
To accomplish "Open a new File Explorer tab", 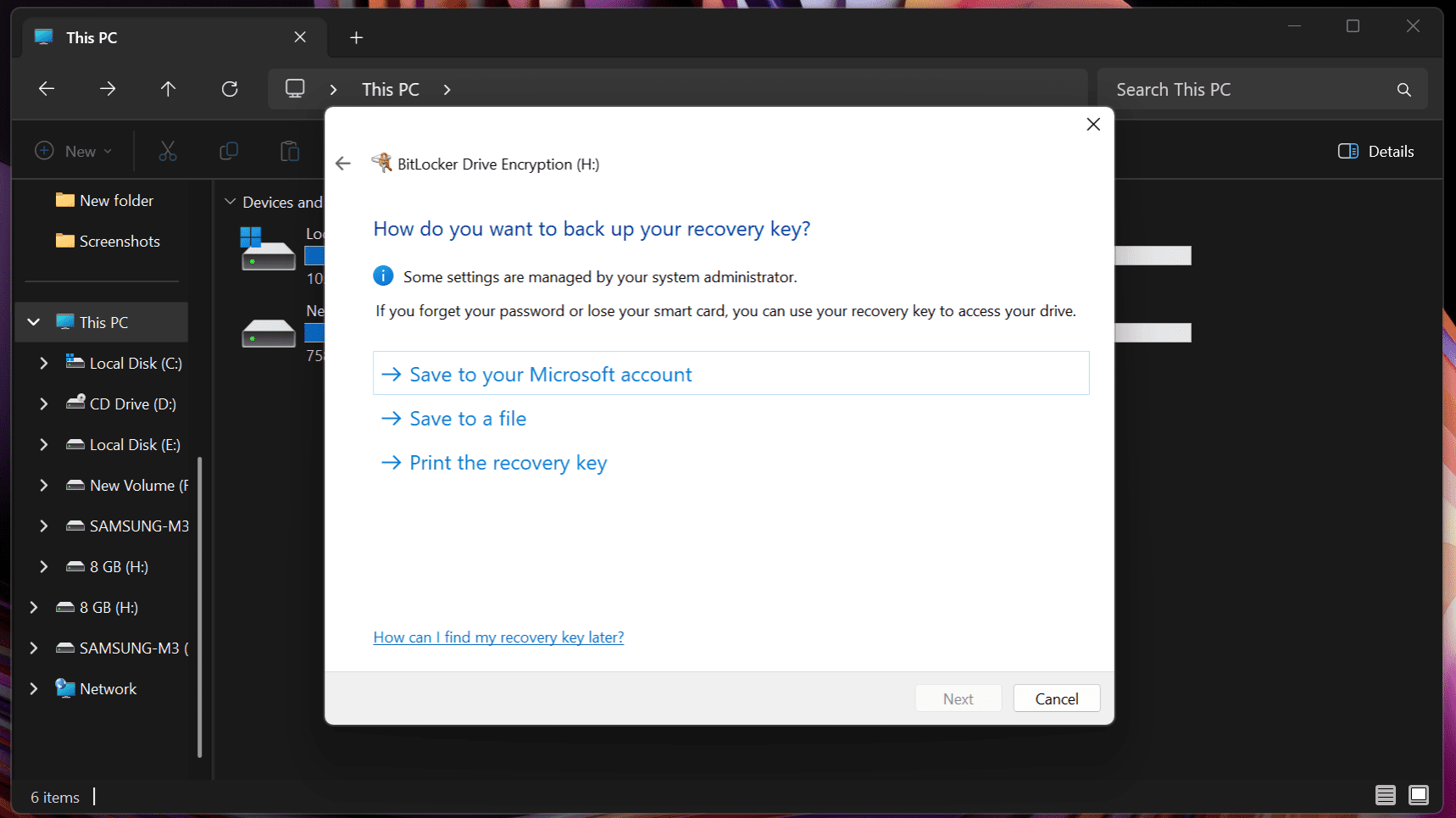I will point(356,37).
